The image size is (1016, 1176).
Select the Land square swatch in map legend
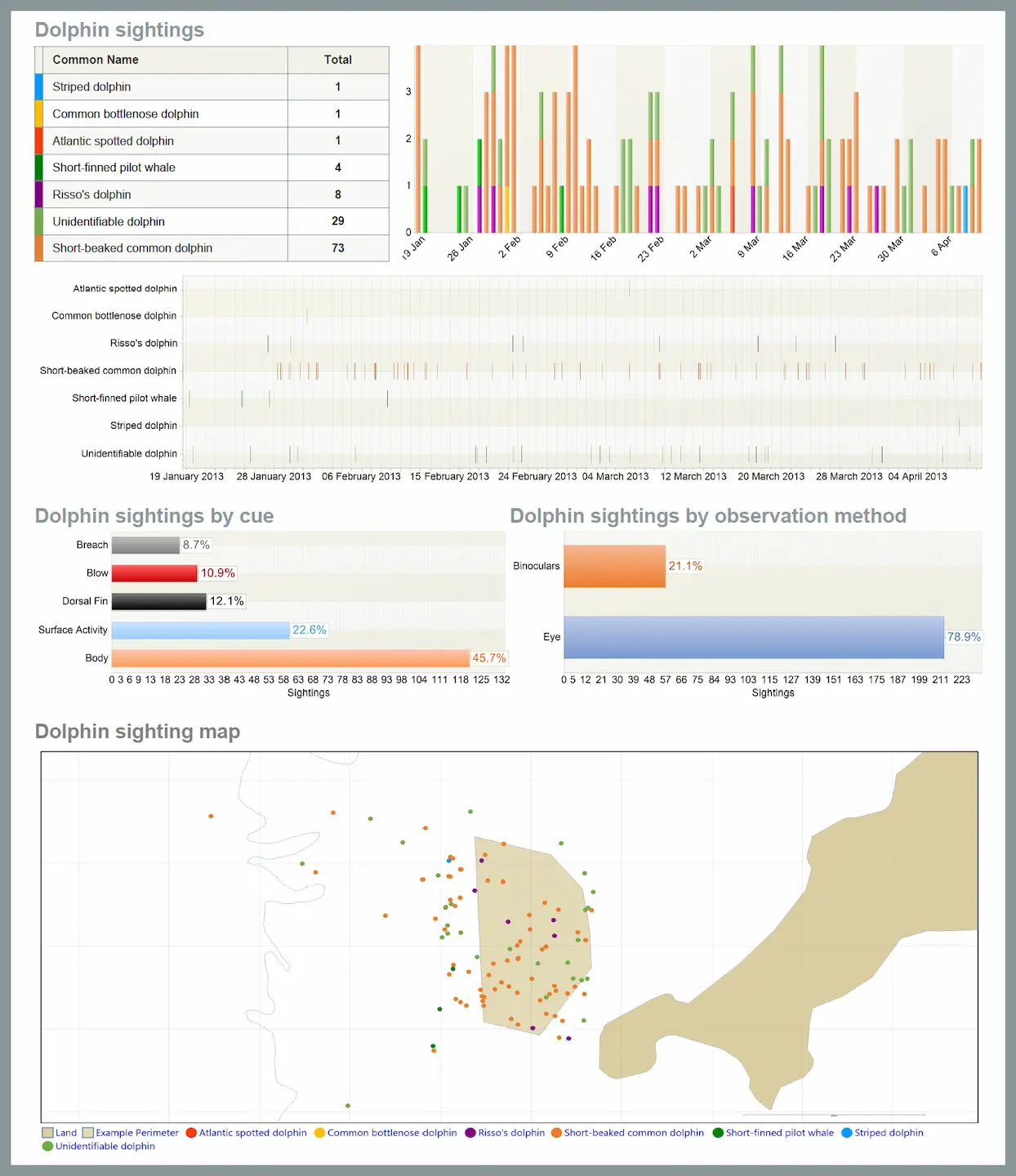[x=47, y=1133]
